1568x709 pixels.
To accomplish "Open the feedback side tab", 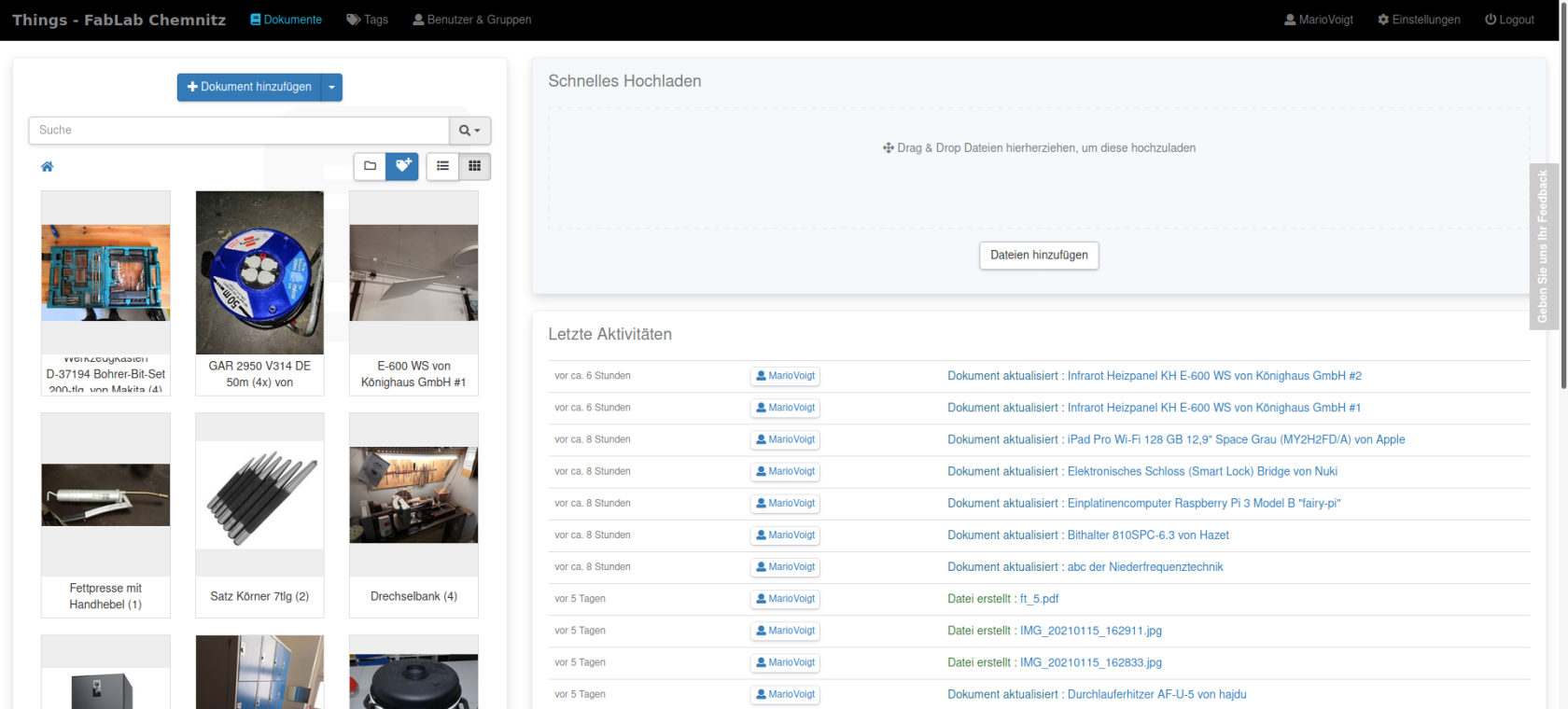I will [x=1544, y=246].
